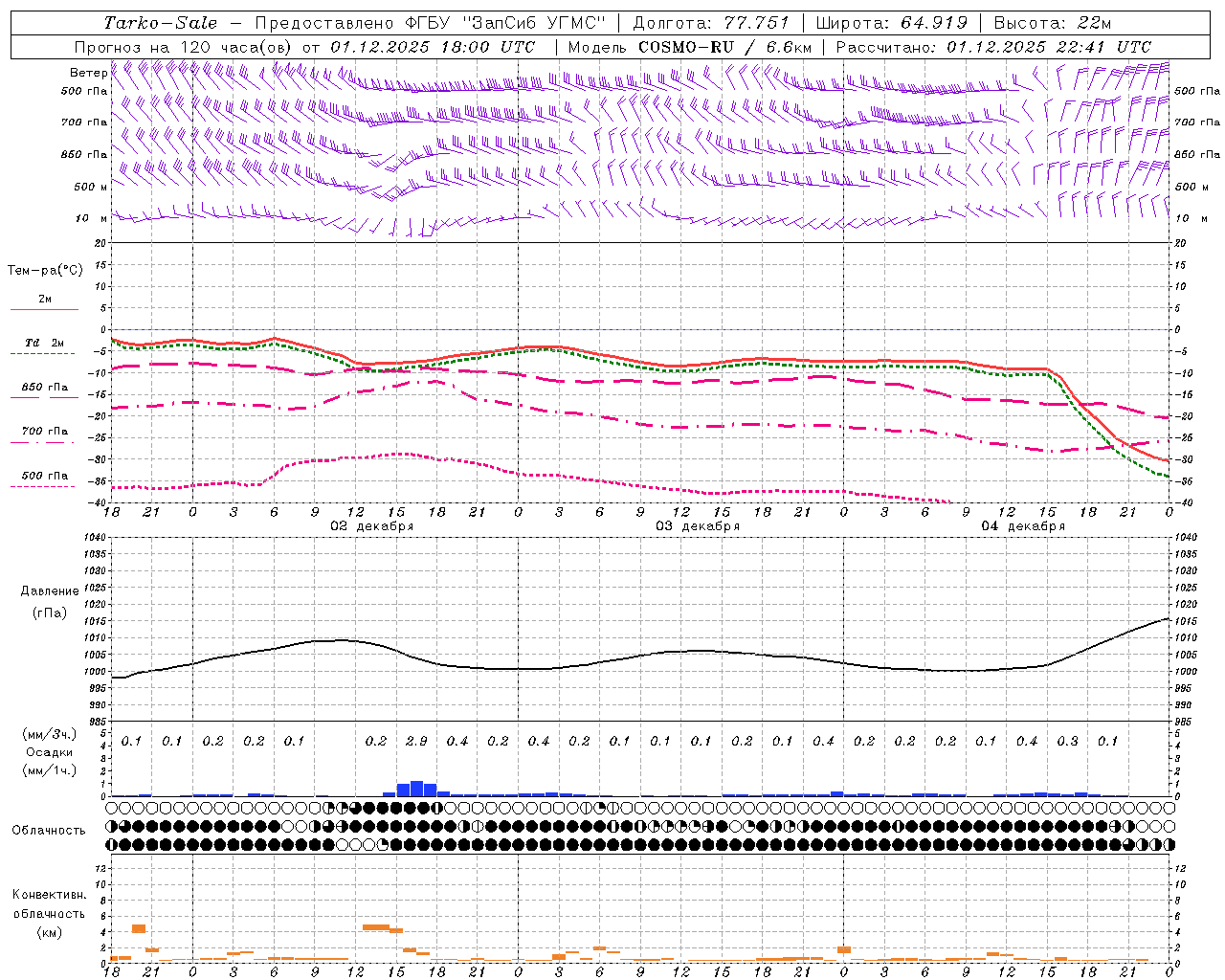Click the 'Долгота: 77.751' longitude value
The width and height of the screenshot is (1225, 980).
[x=711, y=23]
